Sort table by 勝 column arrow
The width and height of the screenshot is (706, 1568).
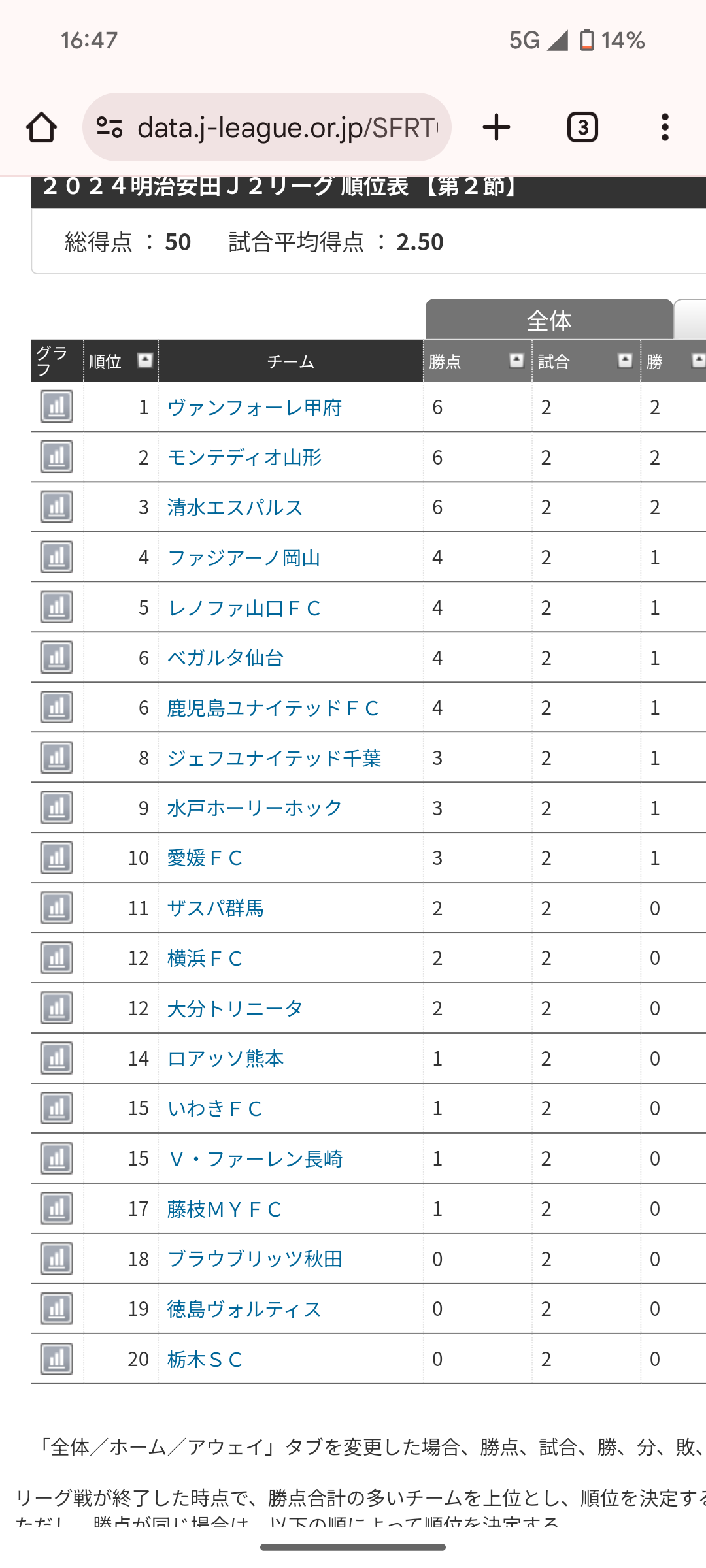[698, 360]
